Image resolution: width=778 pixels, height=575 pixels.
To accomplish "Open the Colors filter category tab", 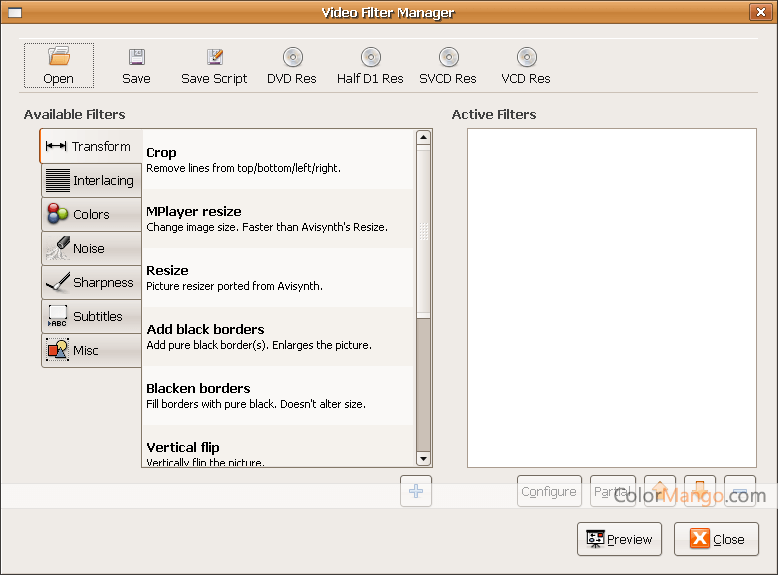I will point(91,215).
